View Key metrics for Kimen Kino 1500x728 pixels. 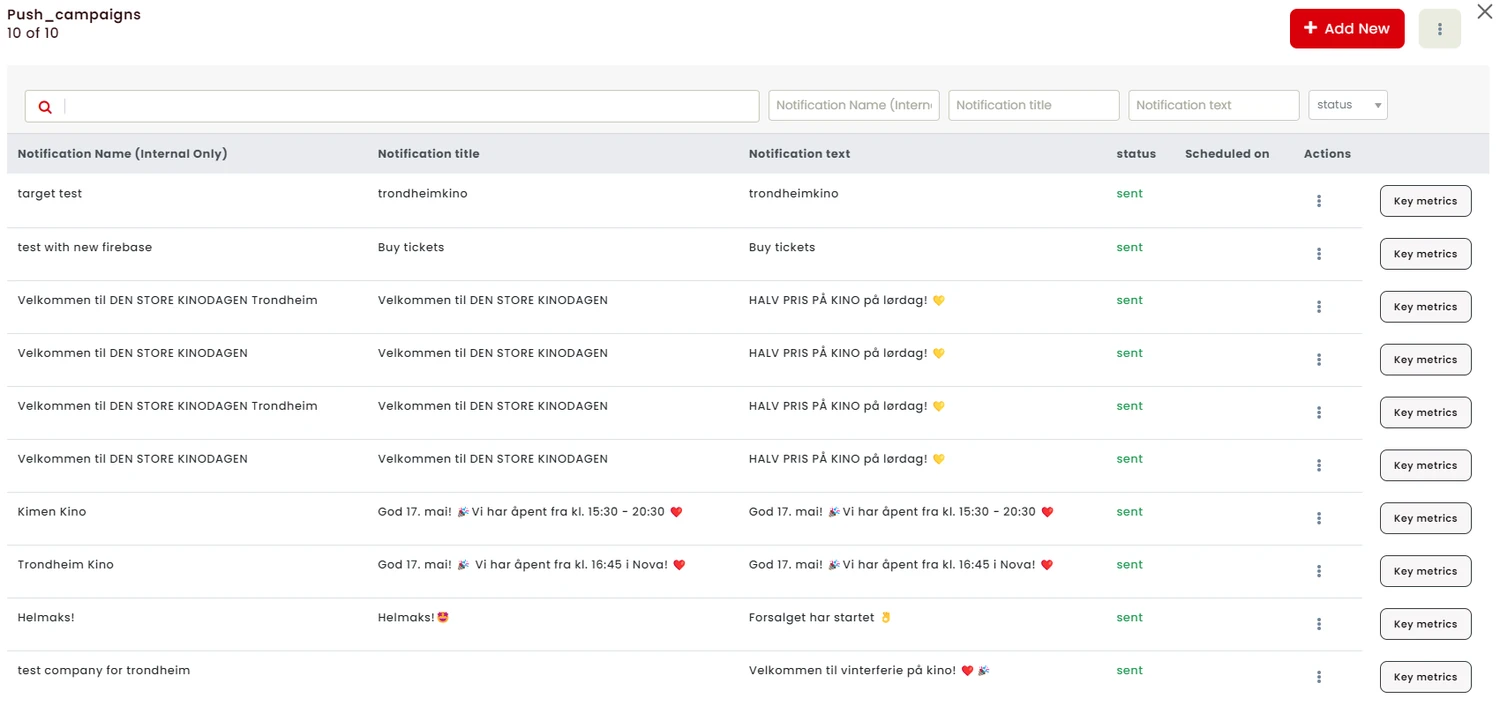point(1425,518)
